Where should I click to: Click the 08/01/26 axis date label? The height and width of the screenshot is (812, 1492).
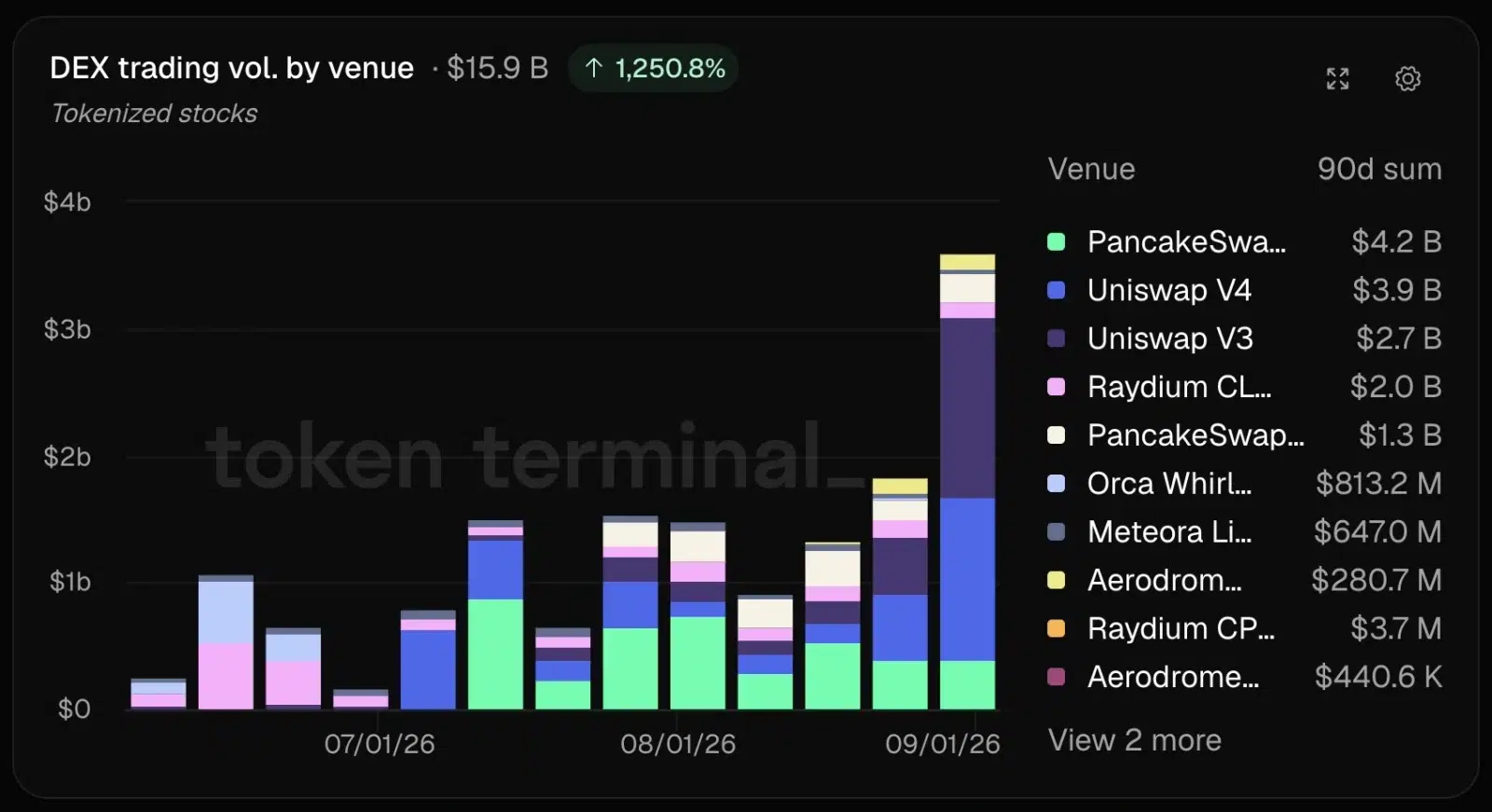point(678,744)
